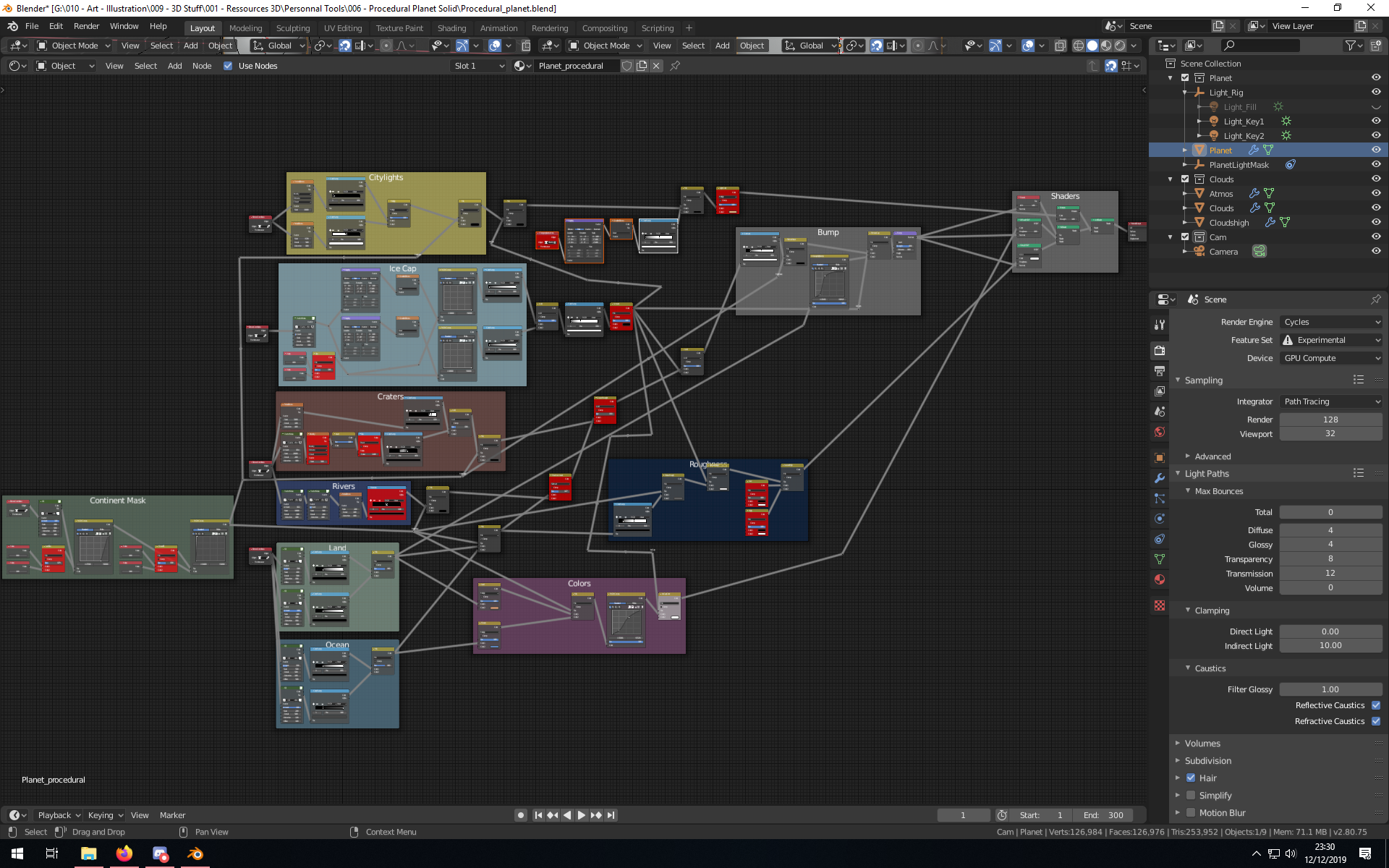Switch to the Shading workspace tab
Image resolution: width=1389 pixels, height=868 pixels.
[x=451, y=28]
